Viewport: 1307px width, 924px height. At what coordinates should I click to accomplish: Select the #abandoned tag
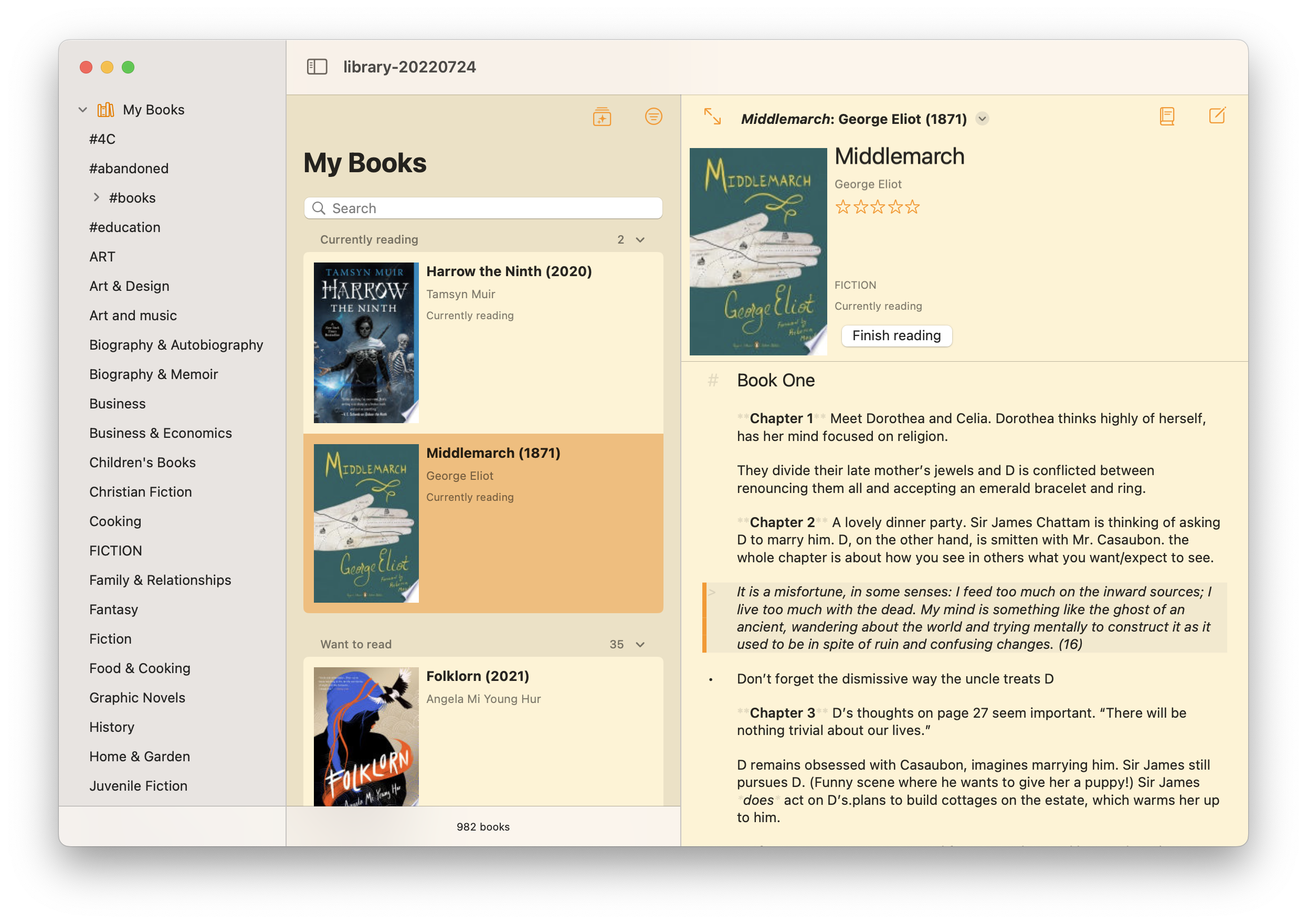click(x=129, y=168)
